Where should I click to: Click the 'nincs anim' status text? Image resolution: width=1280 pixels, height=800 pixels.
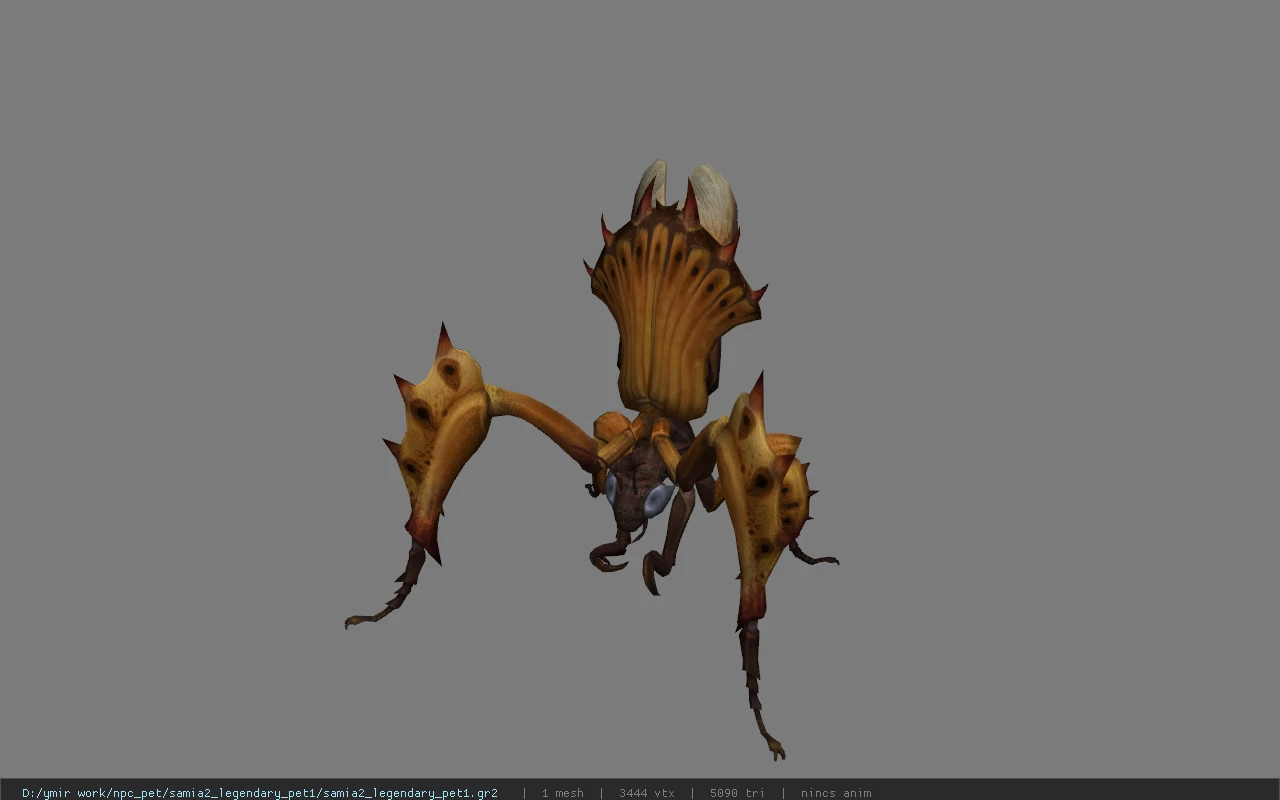835,793
